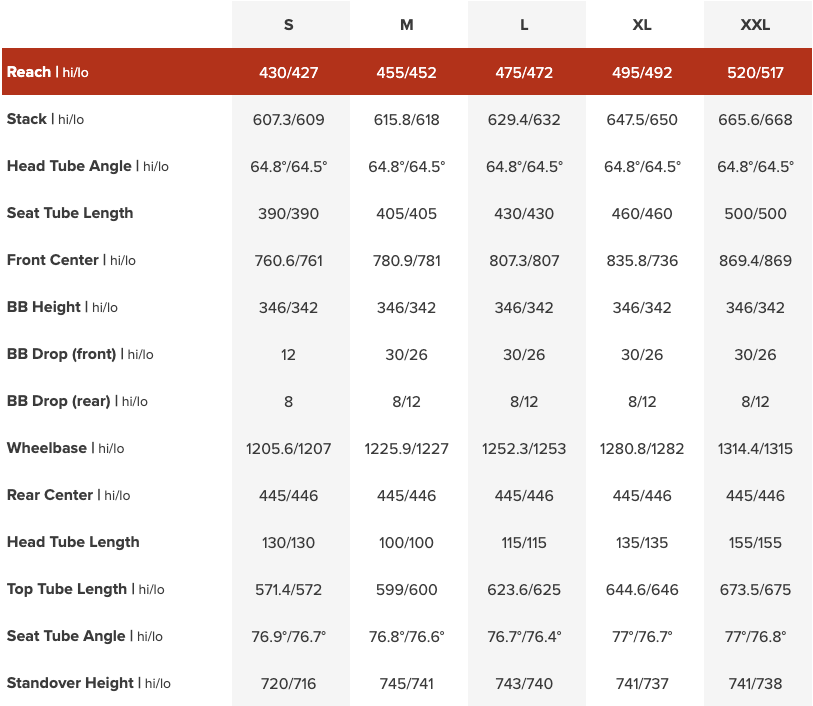Viewport: 813px width, 706px height.
Task: Click the Front Center row label
Action: [x=71, y=260]
